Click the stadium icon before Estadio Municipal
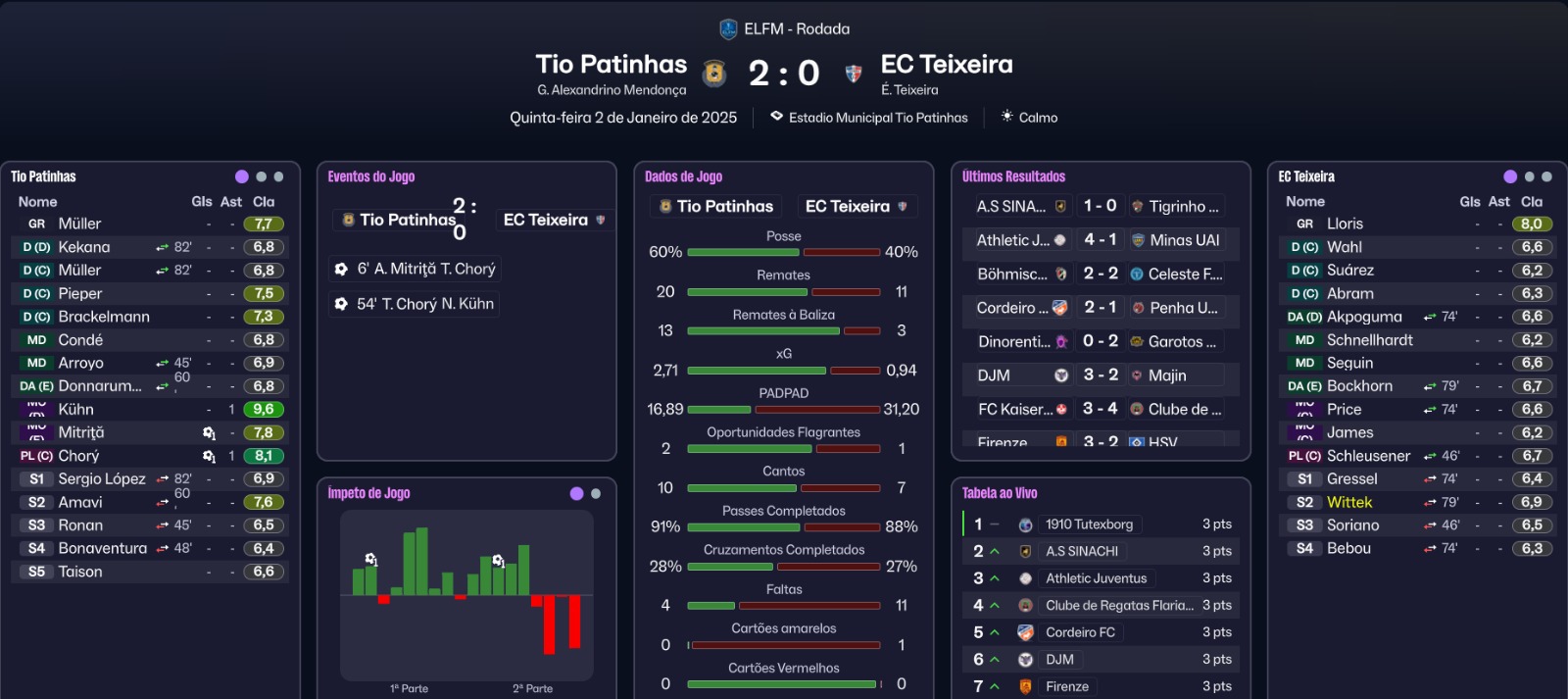 point(776,117)
